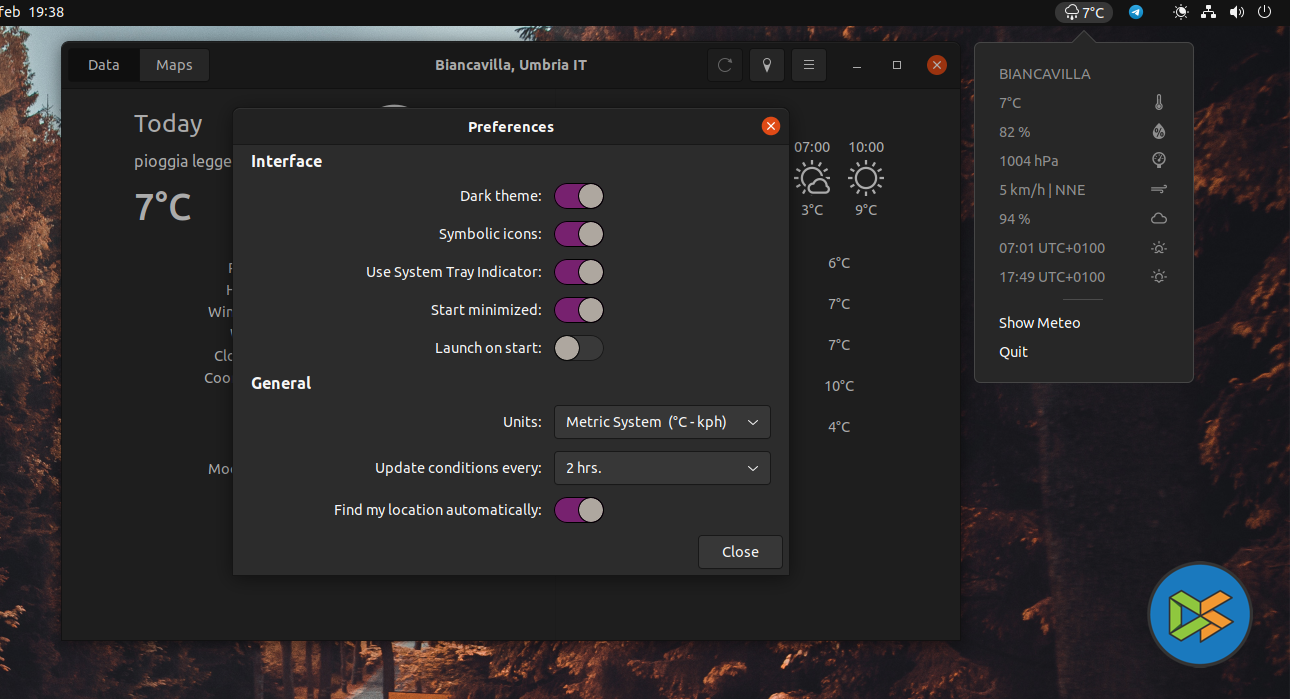
Task: Switch to the Maps tab
Action: pos(174,65)
